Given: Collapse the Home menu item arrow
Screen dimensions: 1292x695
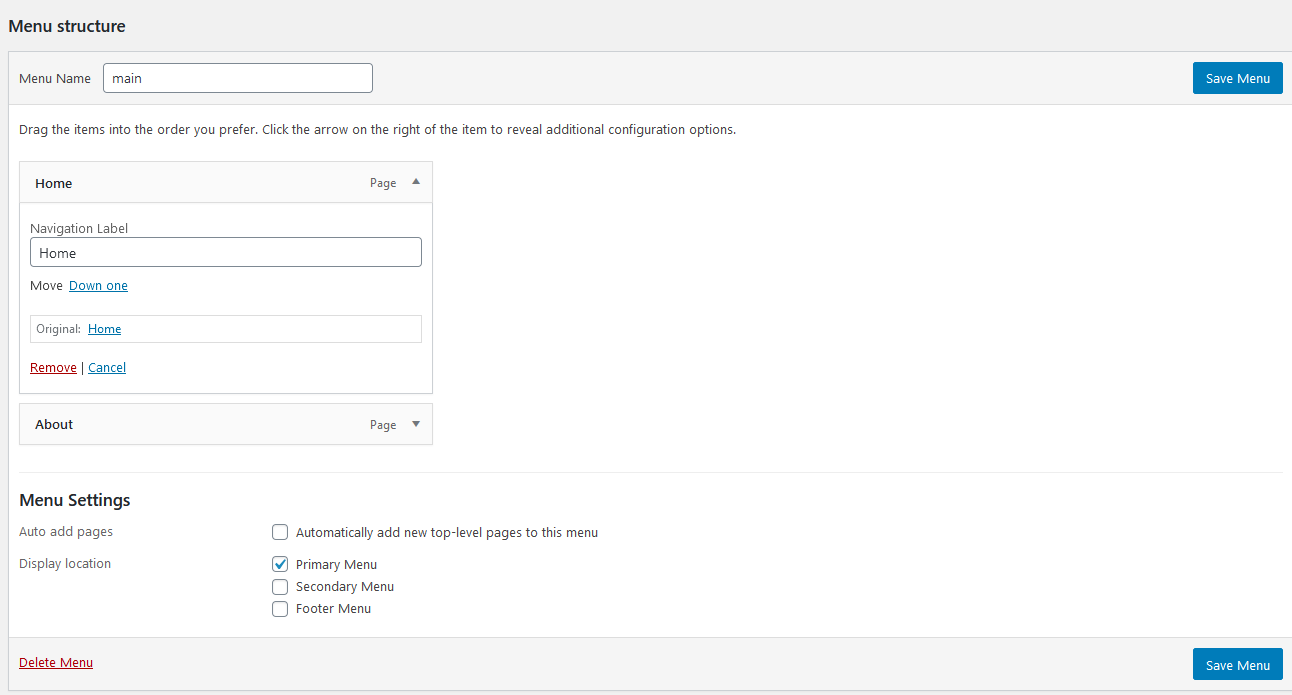Looking at the screenshot, I should pos(416,182).
